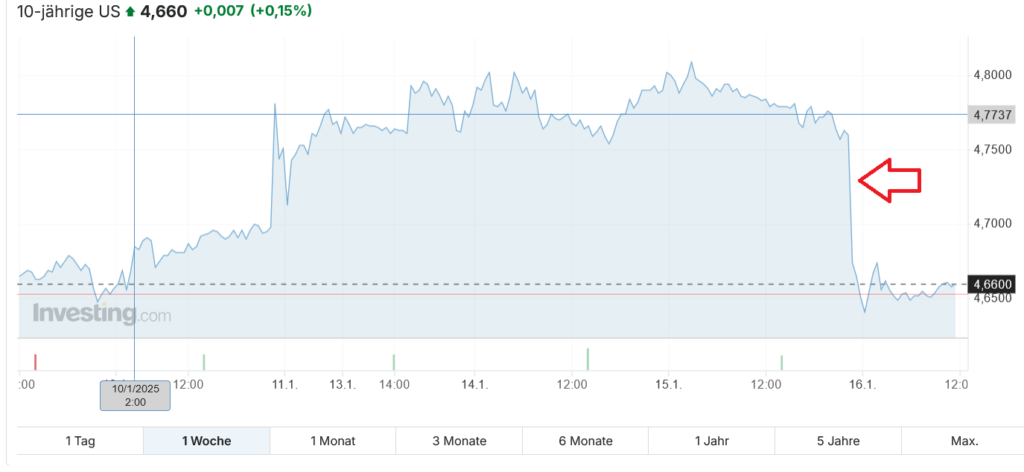Show the 1 Monat chart range

pos(332,441)
